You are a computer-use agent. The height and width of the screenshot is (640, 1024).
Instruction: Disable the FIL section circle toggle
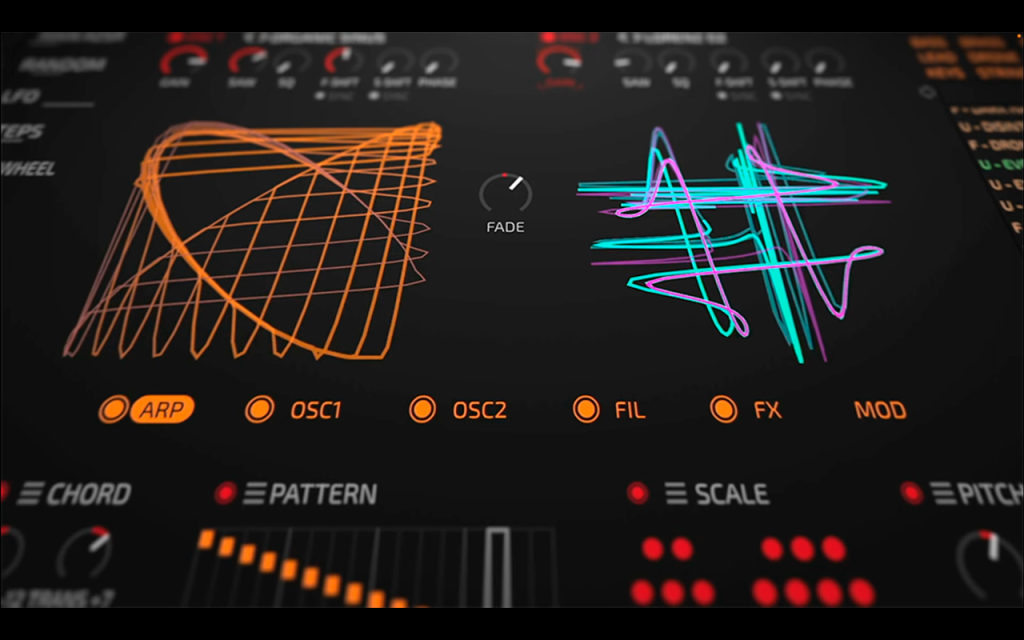[586, 409]
